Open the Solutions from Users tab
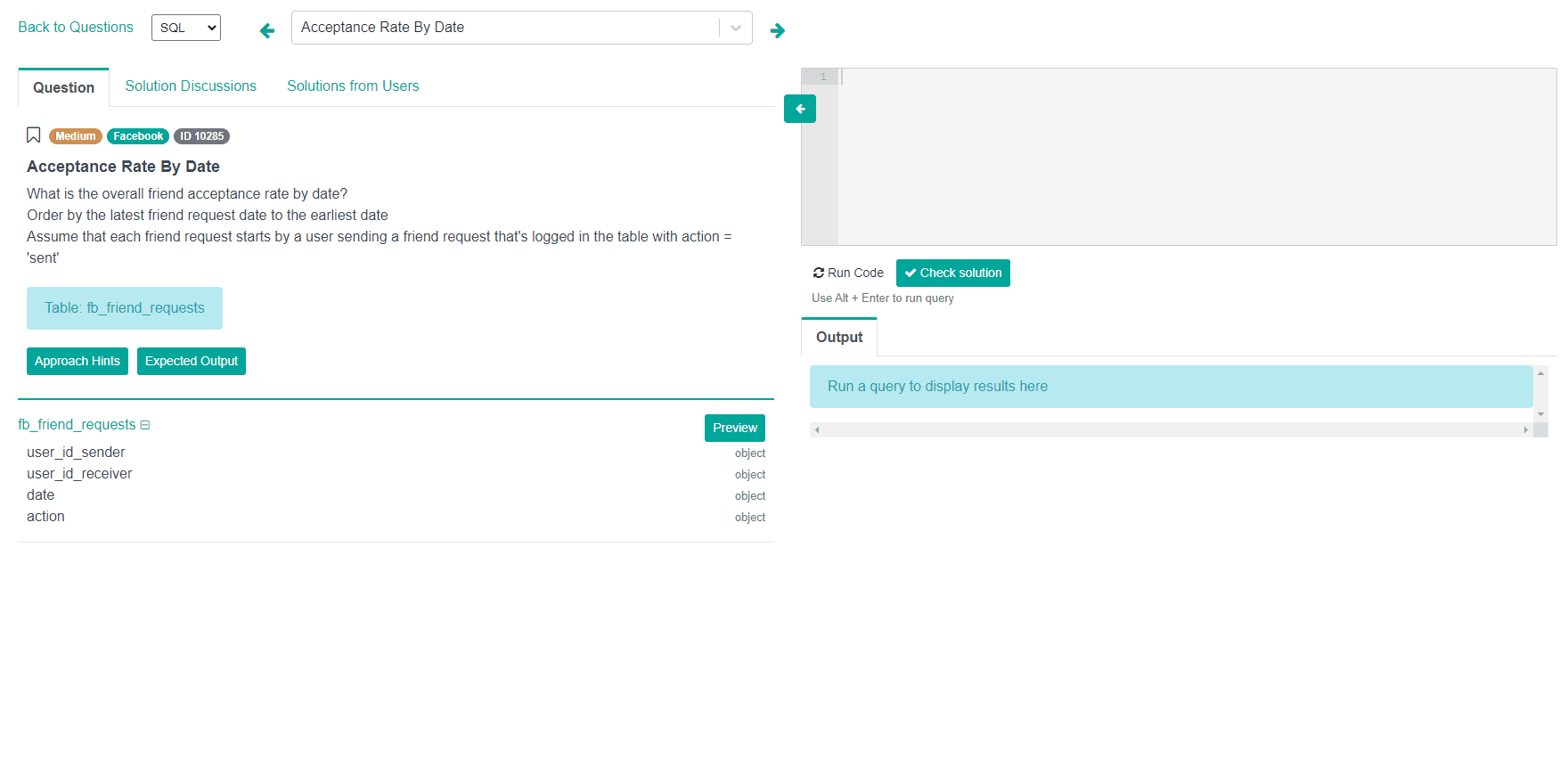Screen dimensions: 1568x784 click(353, 86)
